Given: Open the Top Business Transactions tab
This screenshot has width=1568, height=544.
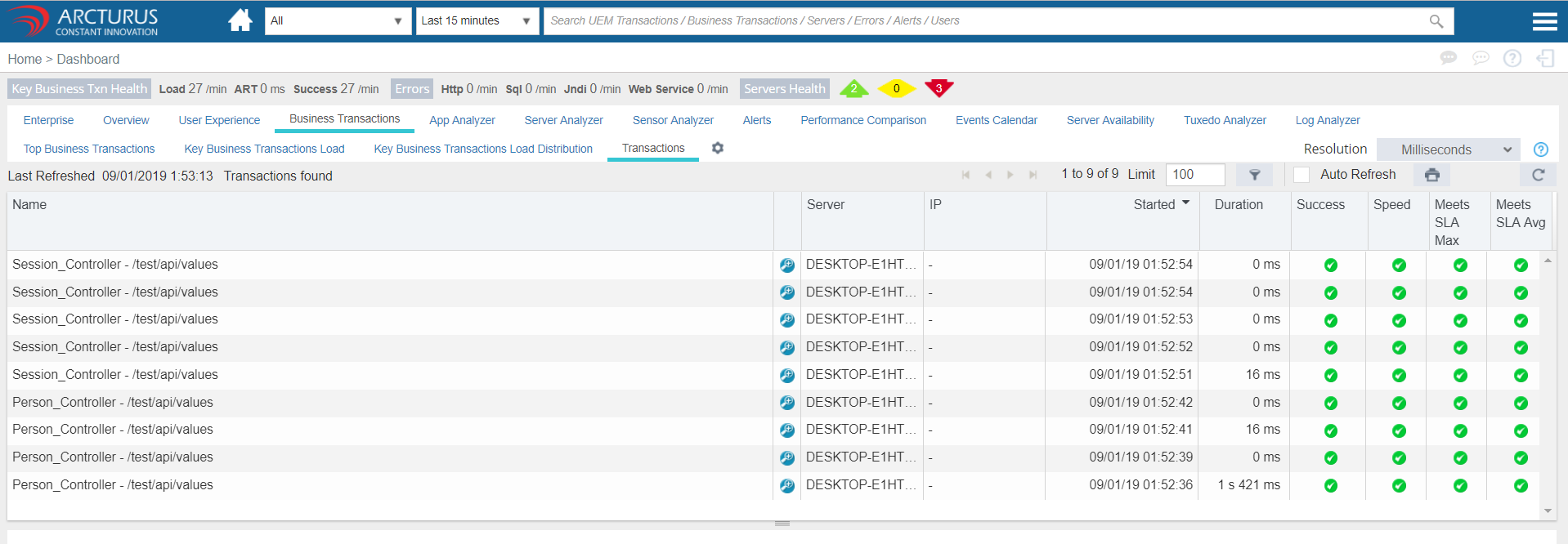Looking at the screenshot, I should pyautogui.click(x=89, y=149).
